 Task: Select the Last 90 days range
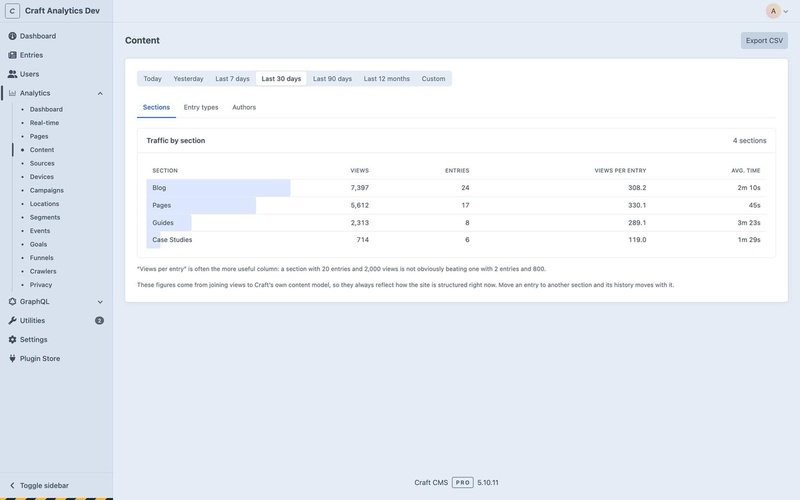point(332,79)
